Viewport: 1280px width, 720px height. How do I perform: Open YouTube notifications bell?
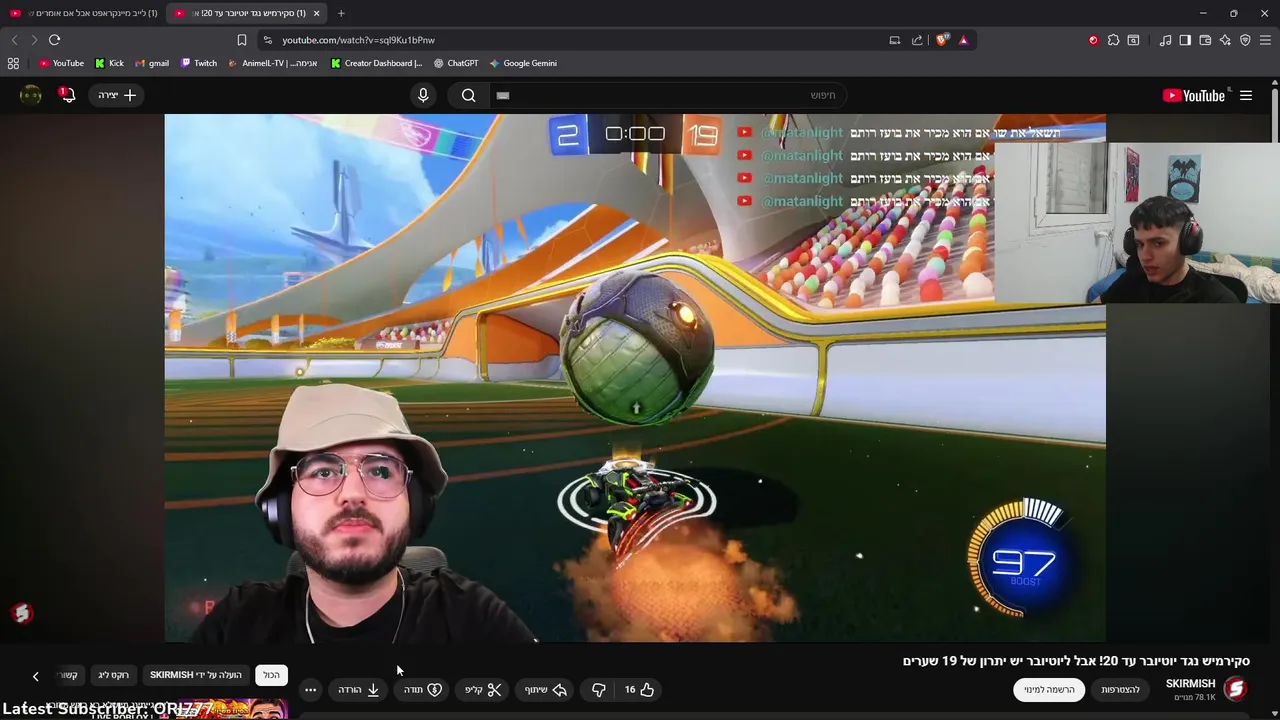point(67,95)
